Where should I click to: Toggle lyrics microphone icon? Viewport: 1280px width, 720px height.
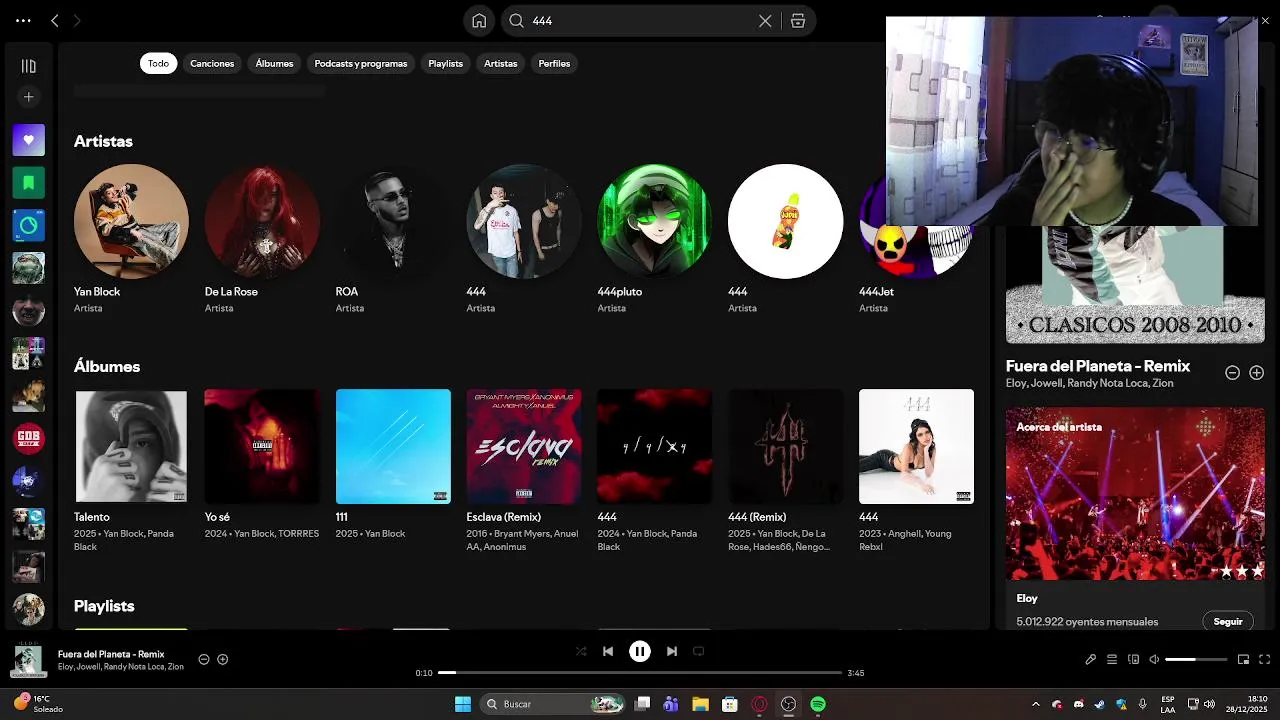click(1091, 659)
